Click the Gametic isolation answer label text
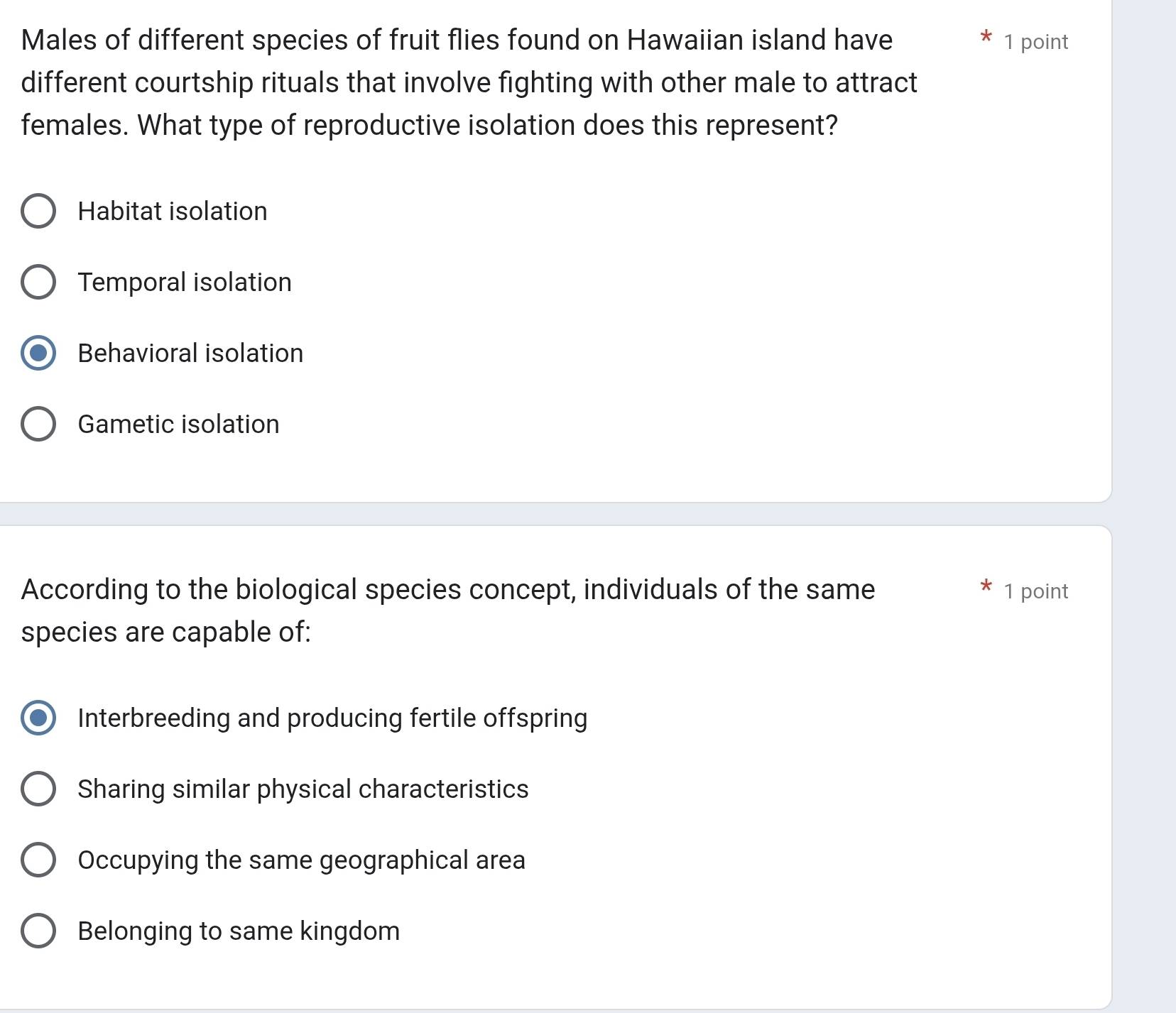 pos(178,424)
